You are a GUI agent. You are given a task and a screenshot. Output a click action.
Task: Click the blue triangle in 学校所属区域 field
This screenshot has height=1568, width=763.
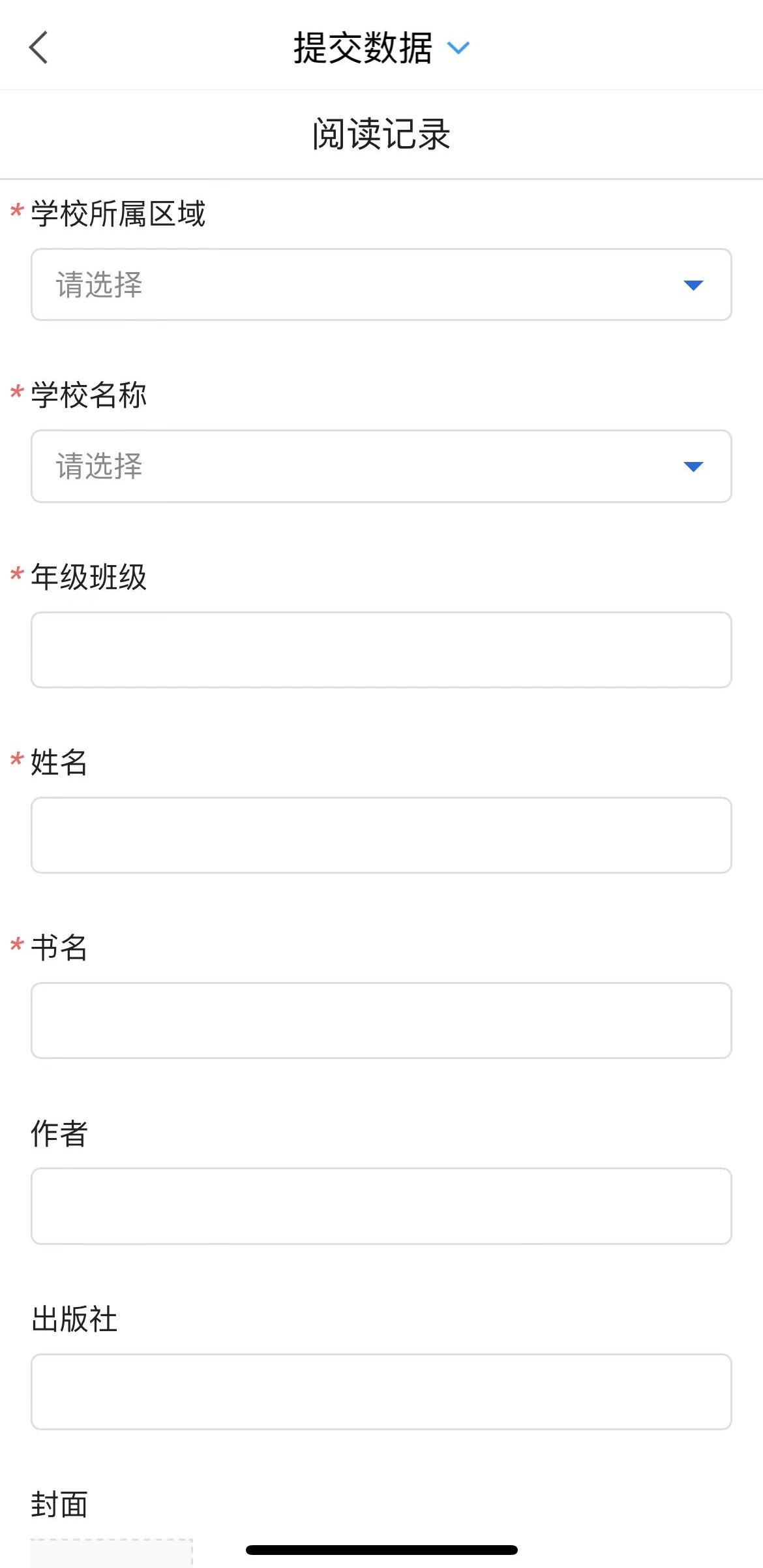pos(693,285)
